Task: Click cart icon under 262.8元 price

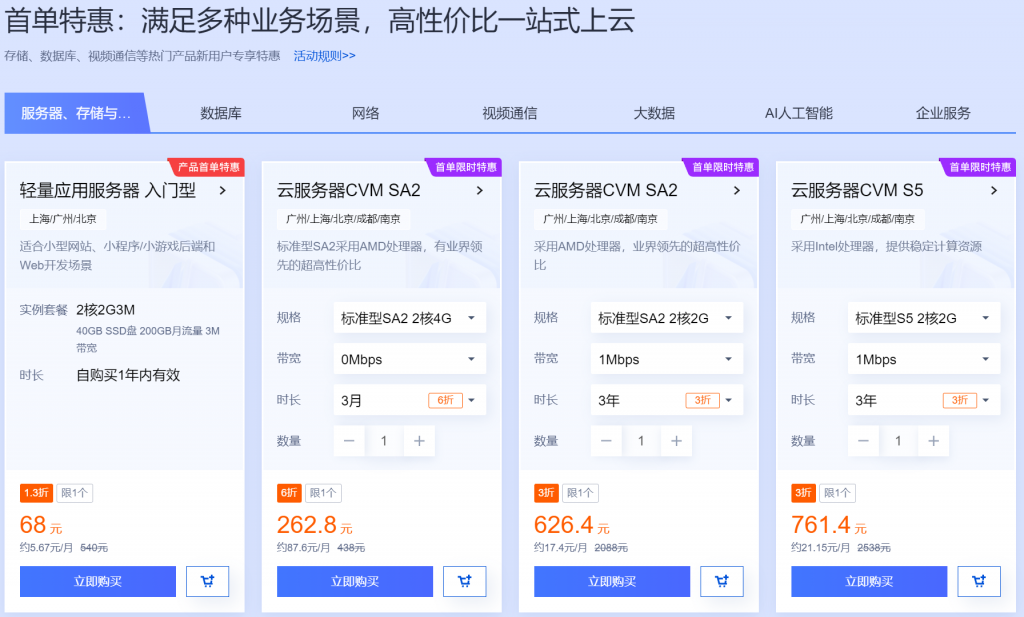Action: click(464, 581)
